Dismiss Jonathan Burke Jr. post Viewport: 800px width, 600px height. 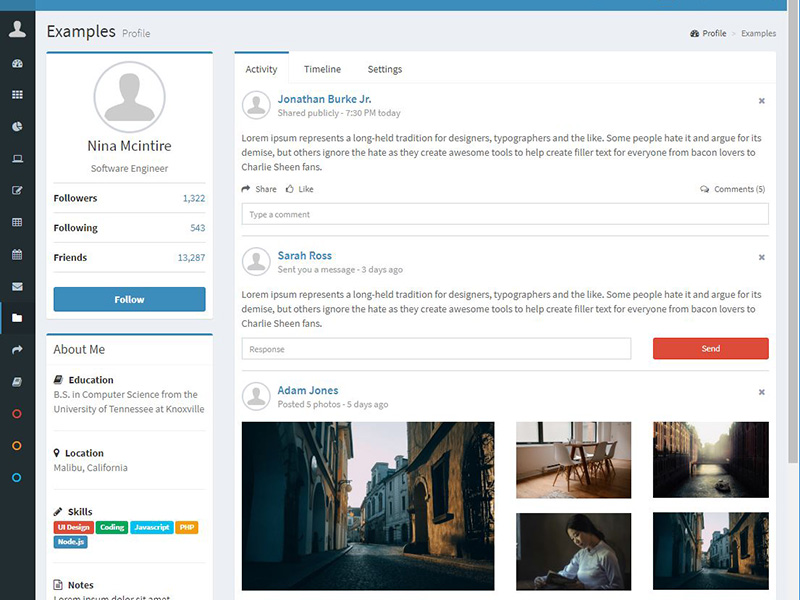762,101
